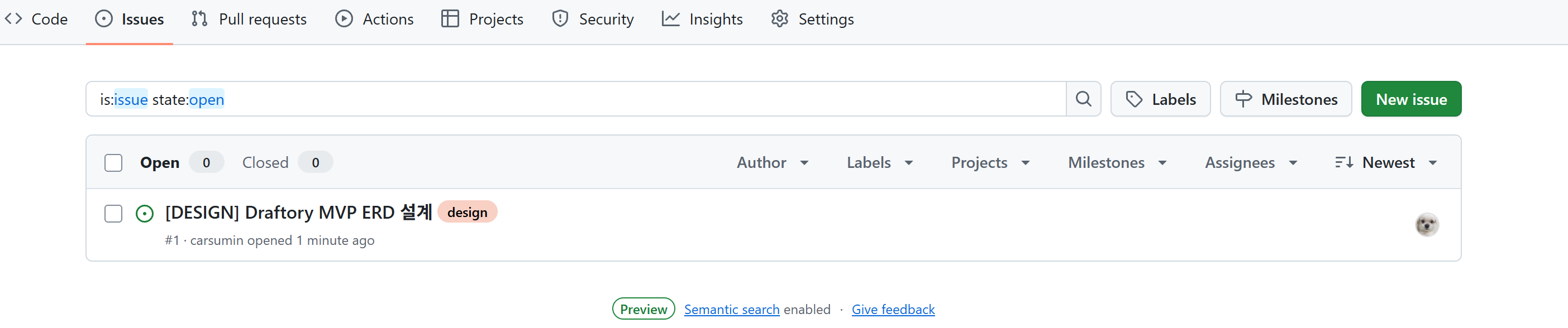The width and height of the screenshot is (1568, 328).
Task: Click the pink design label tag
Action: (x=467, y=212)
